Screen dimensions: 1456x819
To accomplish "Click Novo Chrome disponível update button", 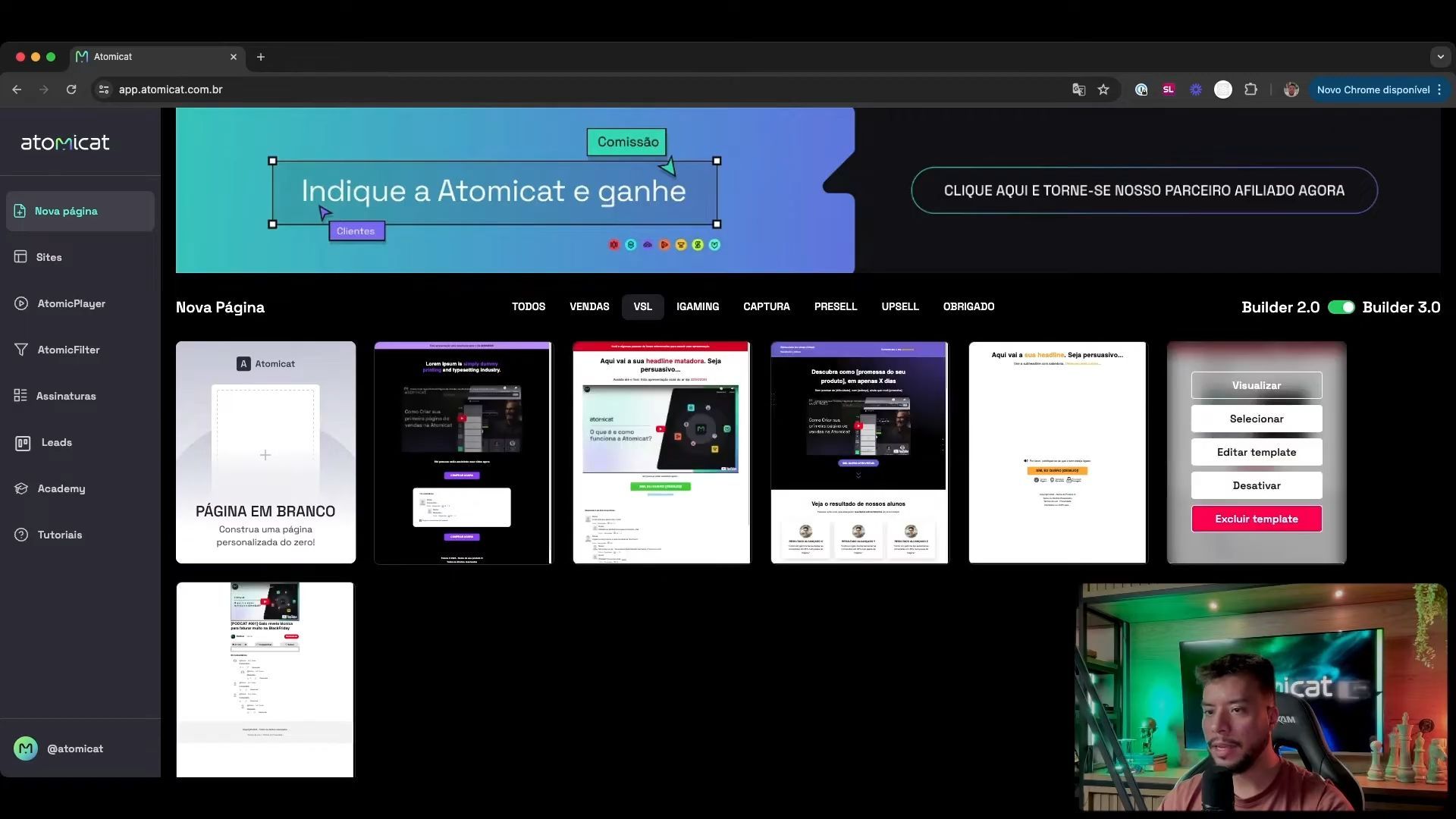I will point(1373,89).
